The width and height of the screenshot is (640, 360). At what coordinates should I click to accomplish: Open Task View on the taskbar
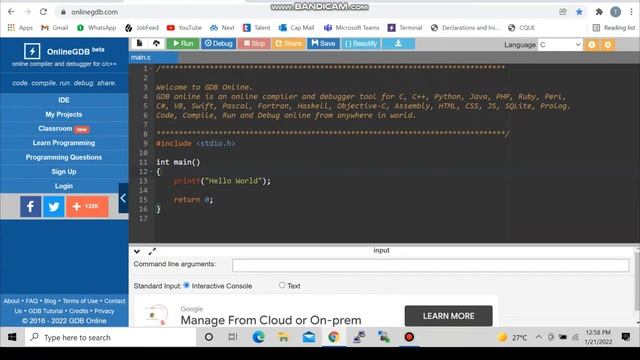(233, 337)
